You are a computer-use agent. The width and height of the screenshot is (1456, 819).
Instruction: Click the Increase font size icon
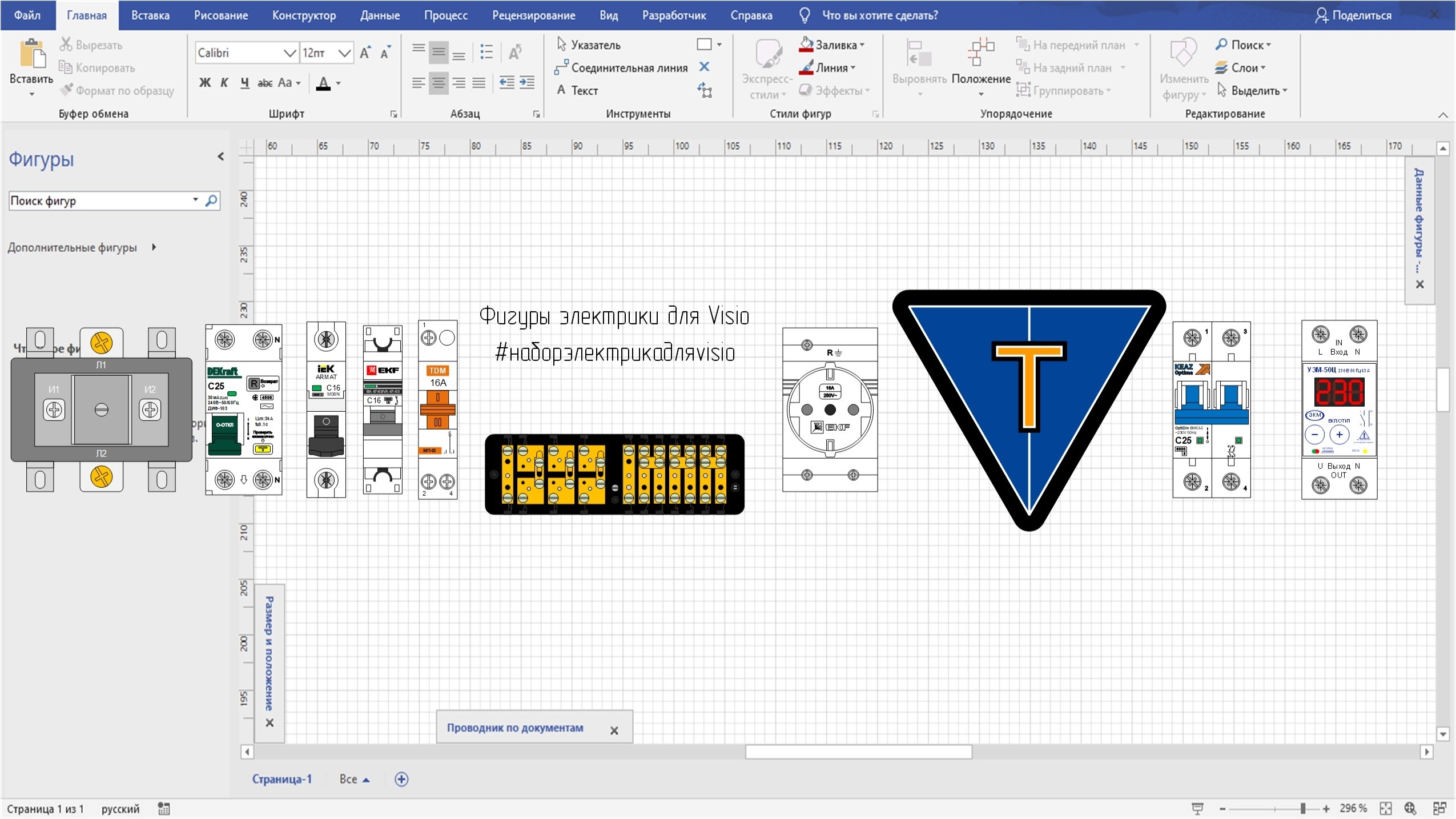(x=365, y=53)
